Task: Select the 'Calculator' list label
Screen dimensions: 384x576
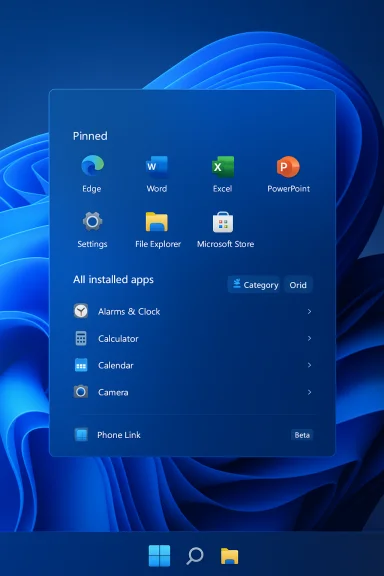Action: tap(118, 338)
